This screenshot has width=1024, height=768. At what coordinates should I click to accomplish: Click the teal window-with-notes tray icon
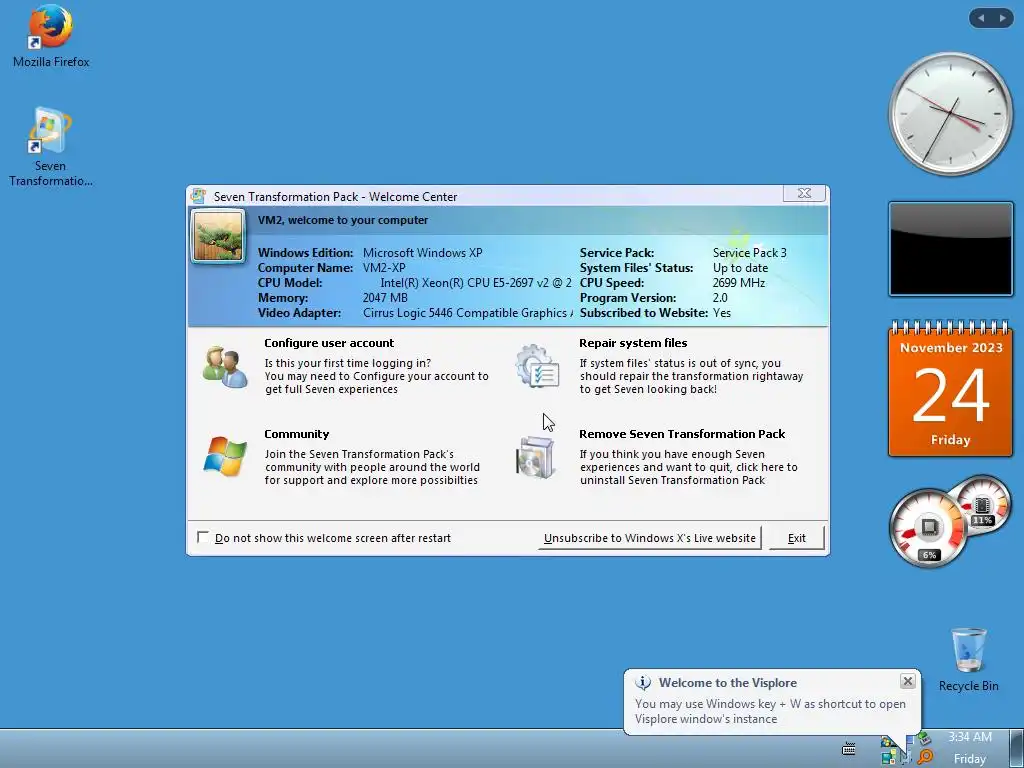(x=889, y=758)
